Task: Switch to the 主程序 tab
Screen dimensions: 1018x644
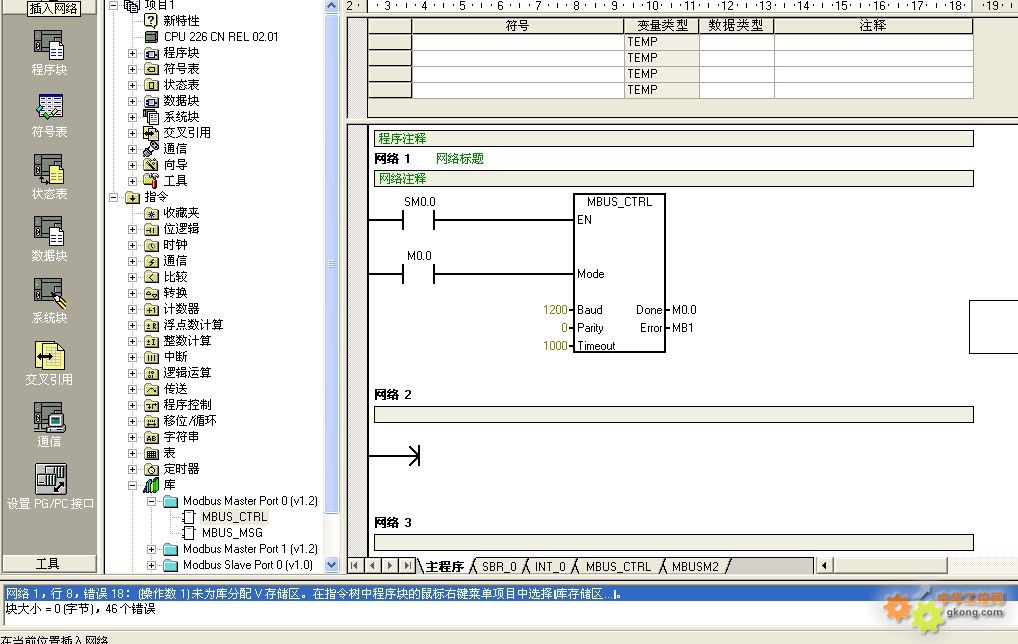Action: point(445,567)
